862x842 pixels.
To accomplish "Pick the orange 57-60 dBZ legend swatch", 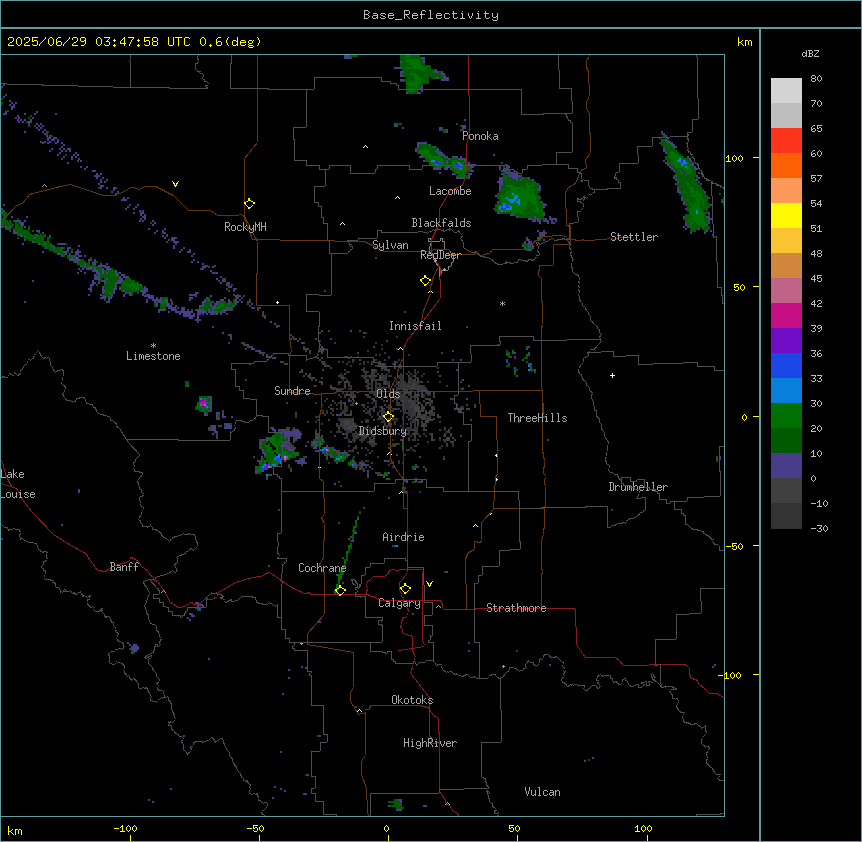I will 786,165.
